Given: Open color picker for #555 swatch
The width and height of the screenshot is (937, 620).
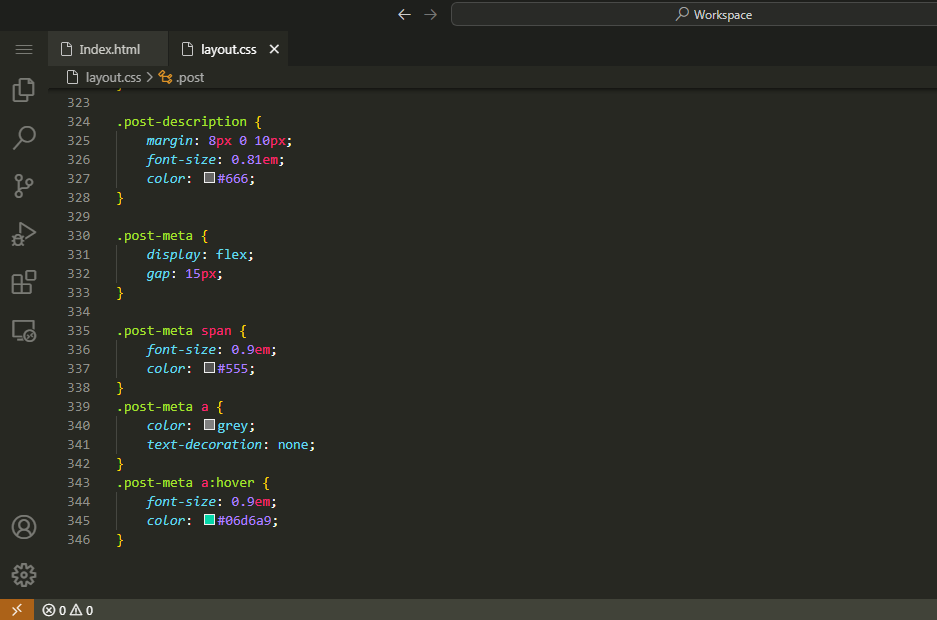Looking at the screenshot, I should (x=209, y=367).
